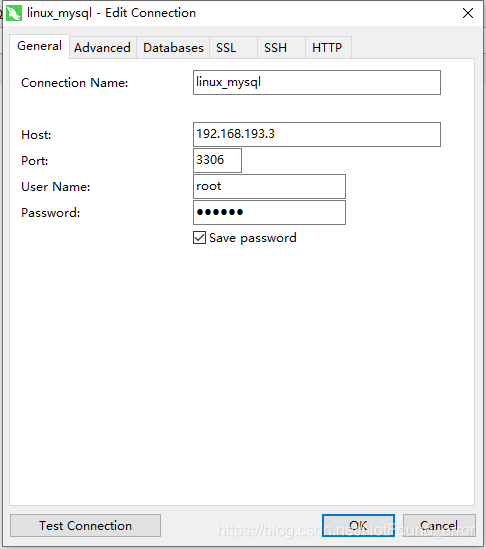The image size is (486, 549).
Task: Switch to the SSH tab
Action: (x=282, y=48)
